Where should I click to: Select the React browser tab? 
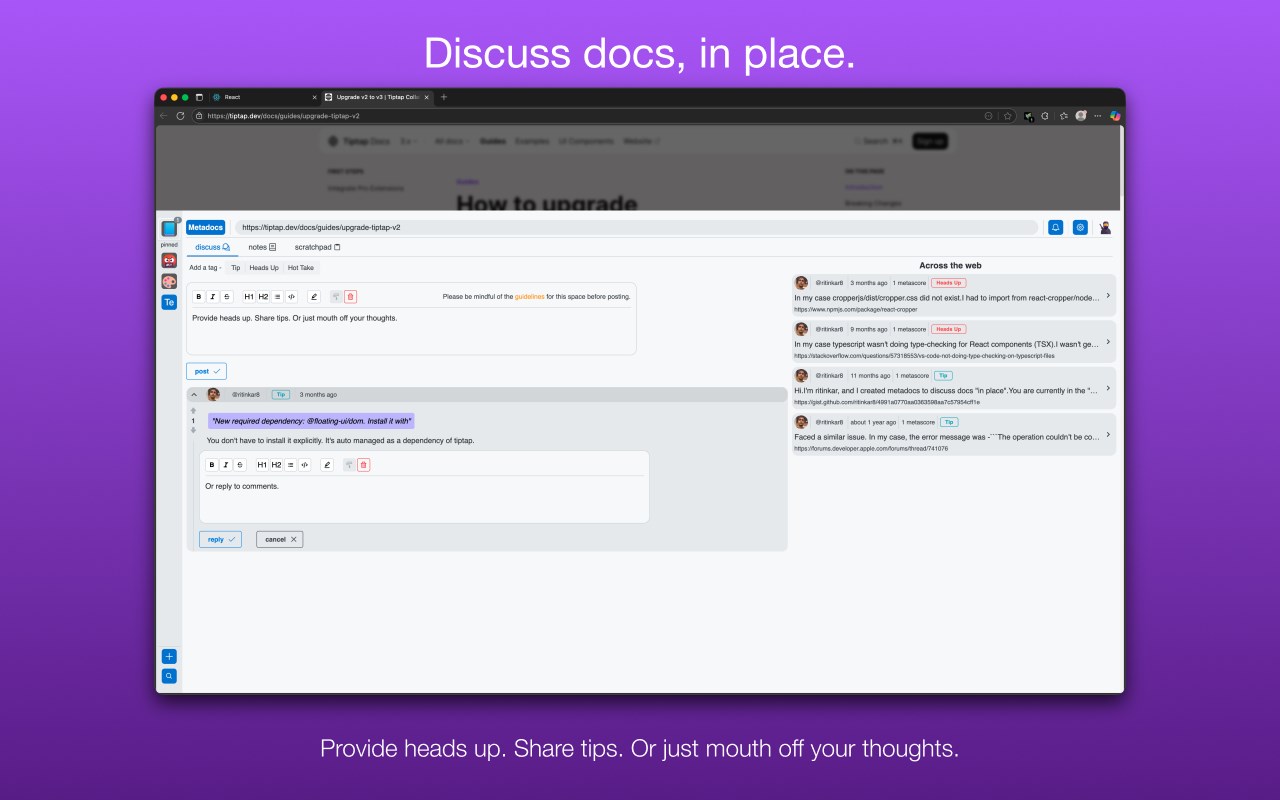tap(264, 97)
